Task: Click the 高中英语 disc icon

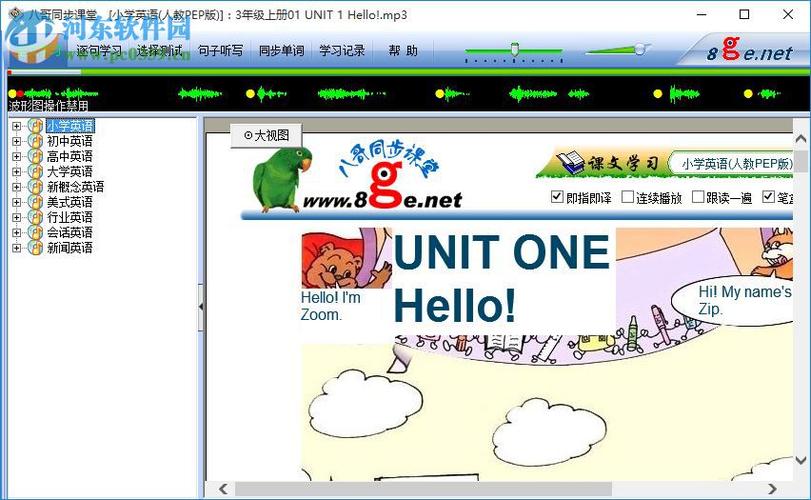Action: coord(35,156)
